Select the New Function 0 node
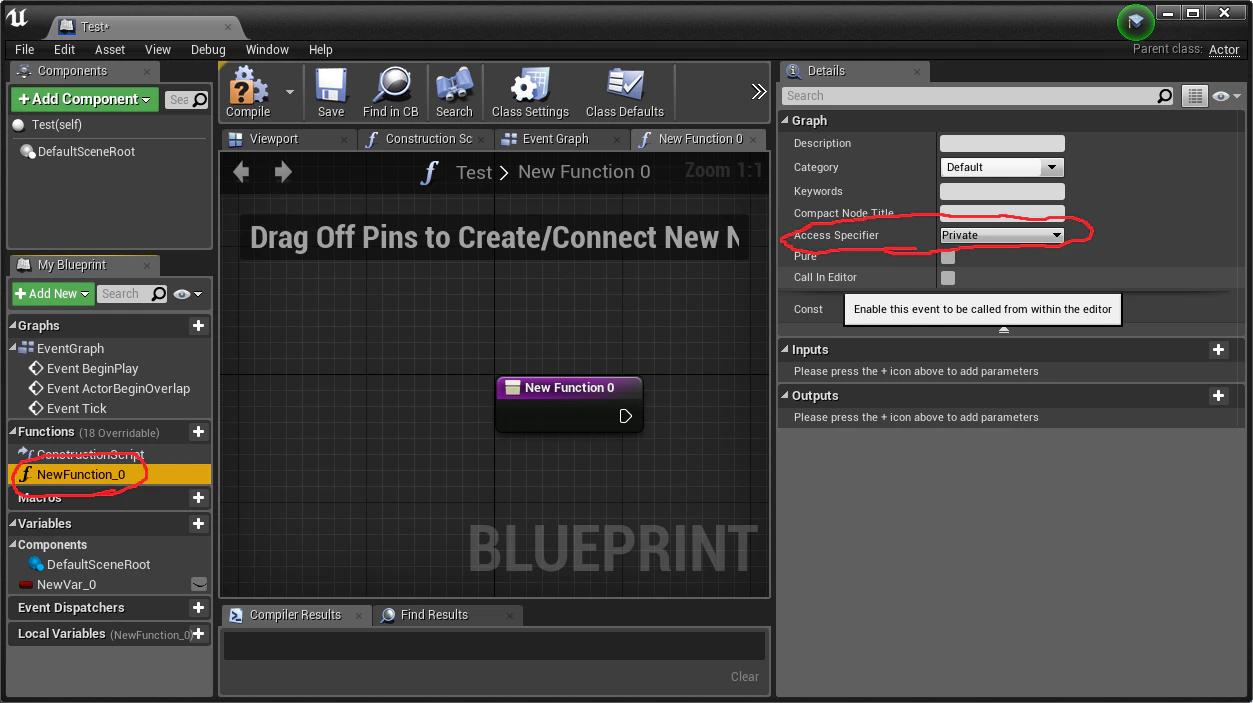The width and height of the screenshot is (1253, 703). point(569,404)
